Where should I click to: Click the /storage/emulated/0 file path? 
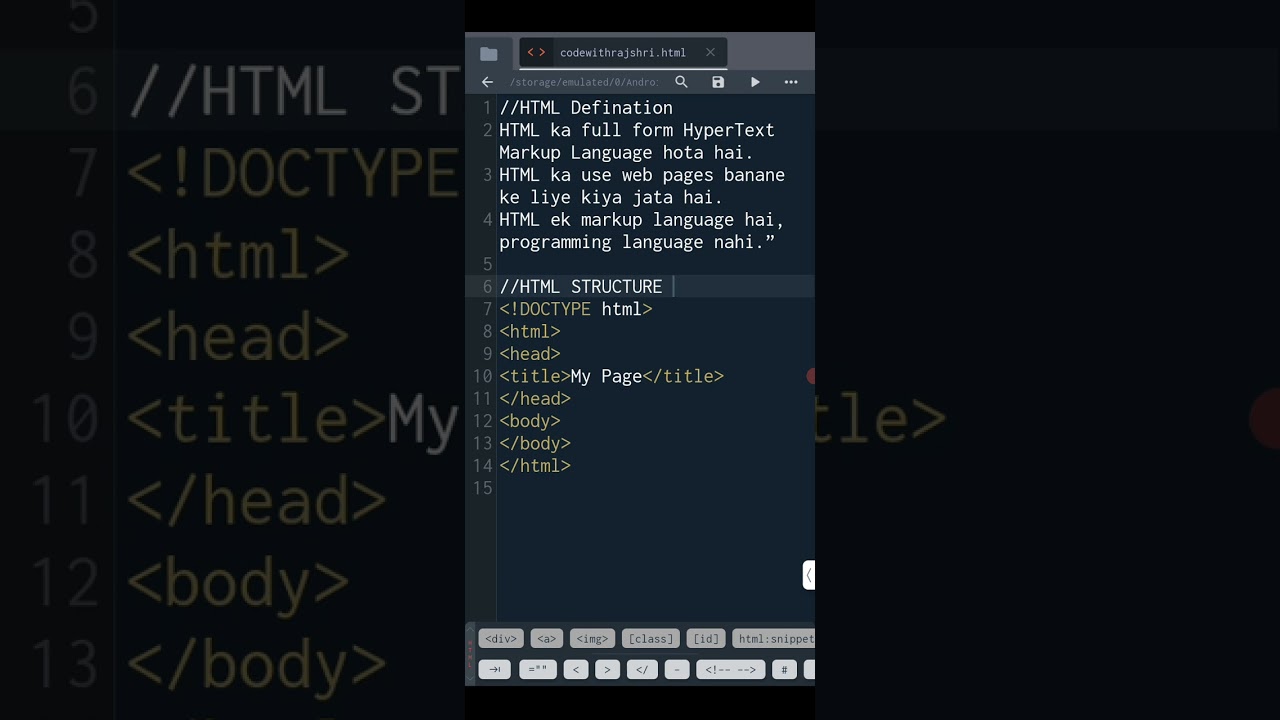(x=584, y=82)
